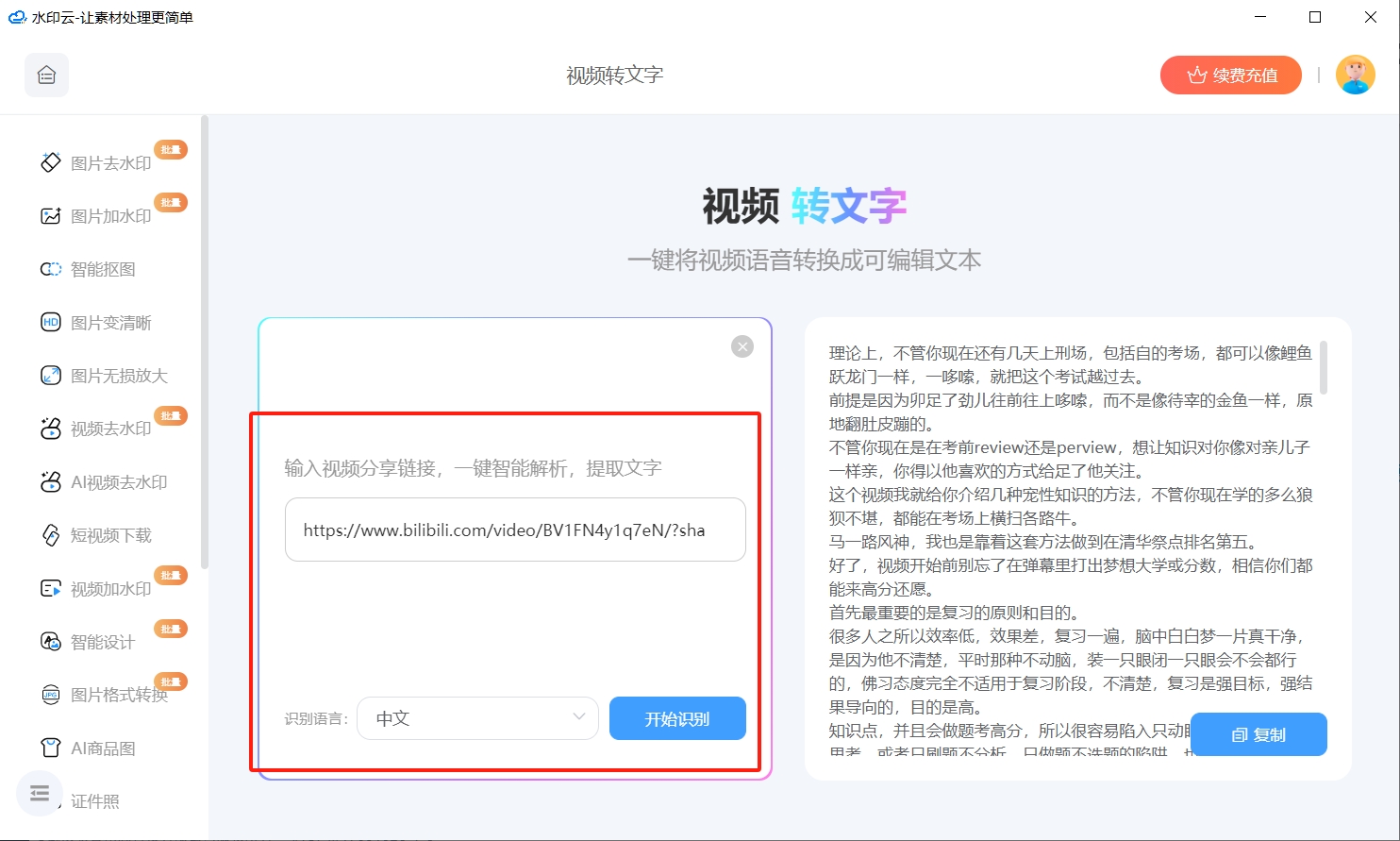Select the HD 图片变清晰 icon
The height and width of the screenshot is (841, 1400).
tap(51, 323)
